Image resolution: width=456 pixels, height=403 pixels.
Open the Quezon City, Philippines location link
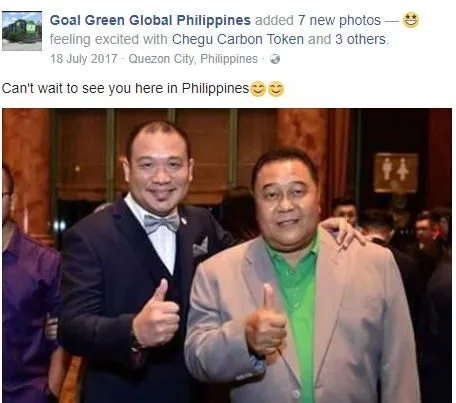pyautogui.click(x=193, y=59)
